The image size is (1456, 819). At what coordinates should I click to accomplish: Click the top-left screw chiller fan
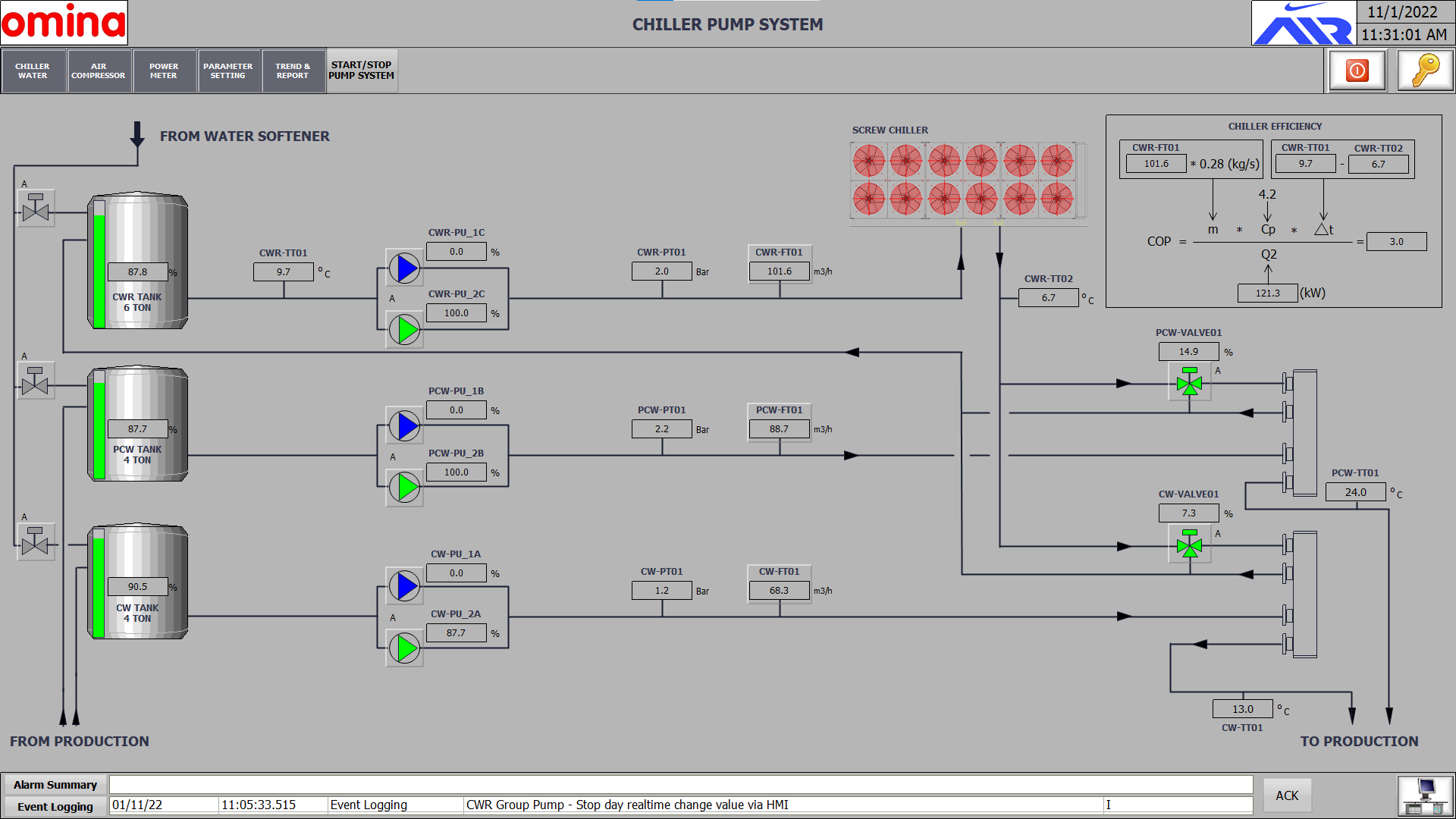click(x=869, y=161)
